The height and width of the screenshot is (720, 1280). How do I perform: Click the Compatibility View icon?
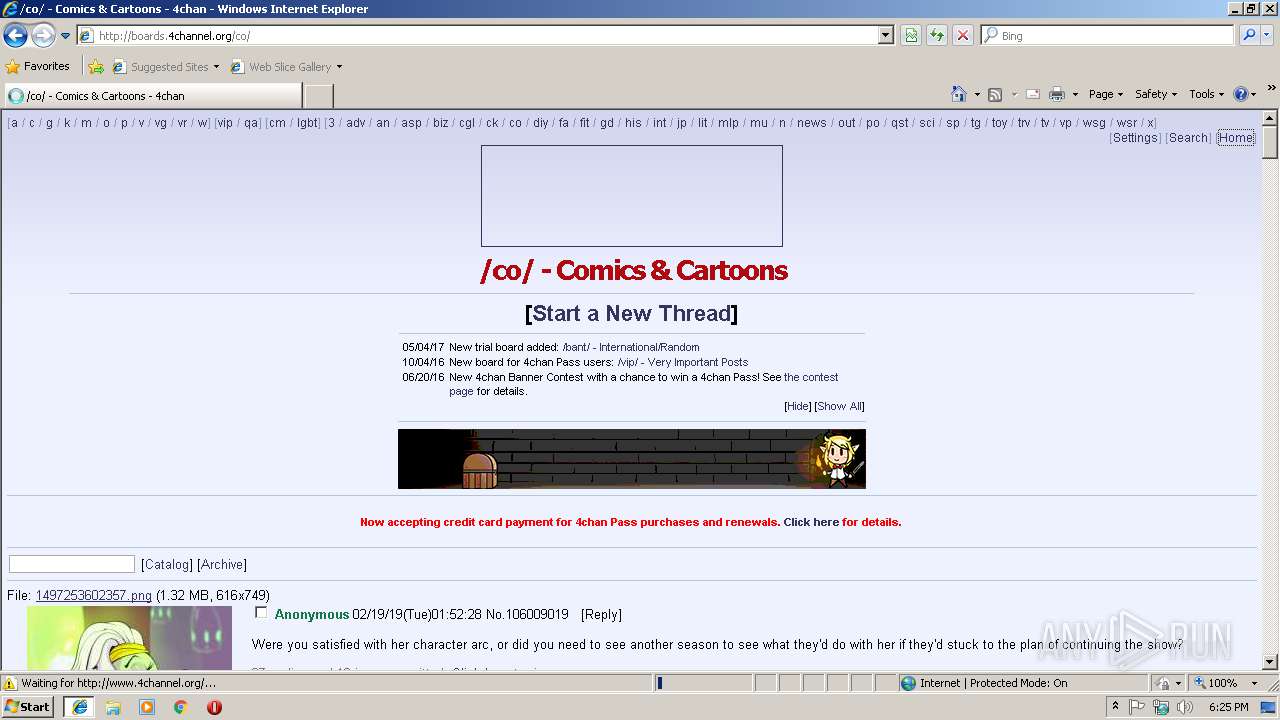pos(911,35)
